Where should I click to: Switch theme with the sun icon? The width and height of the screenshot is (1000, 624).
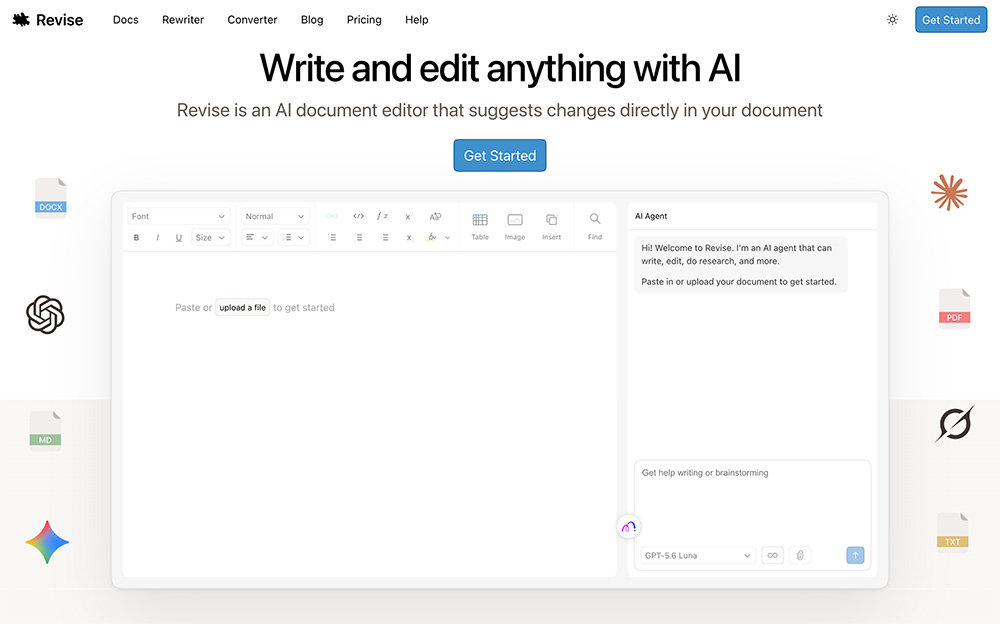tap(892, 20)
